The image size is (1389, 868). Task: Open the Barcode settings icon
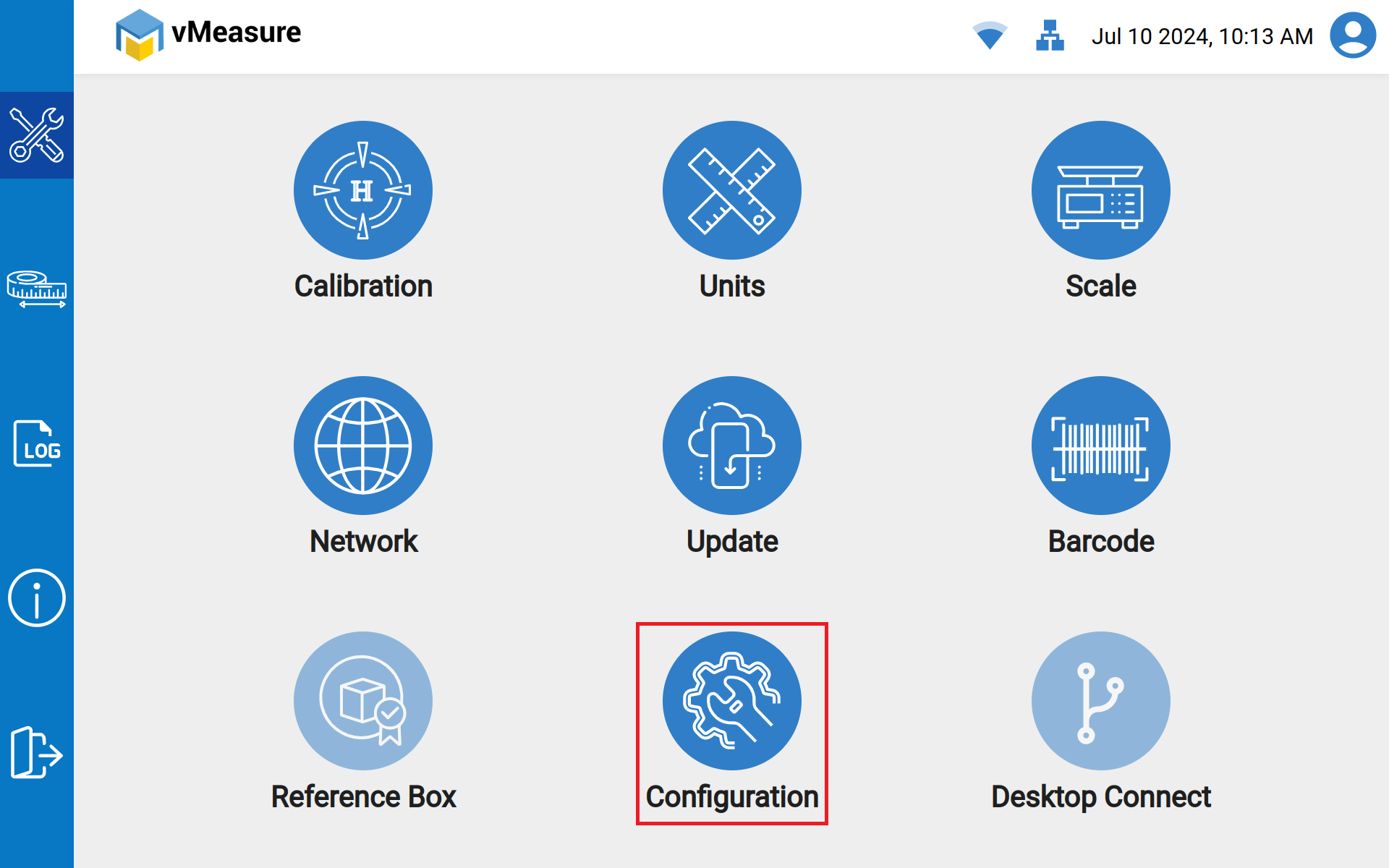(x=1100, y=446)
